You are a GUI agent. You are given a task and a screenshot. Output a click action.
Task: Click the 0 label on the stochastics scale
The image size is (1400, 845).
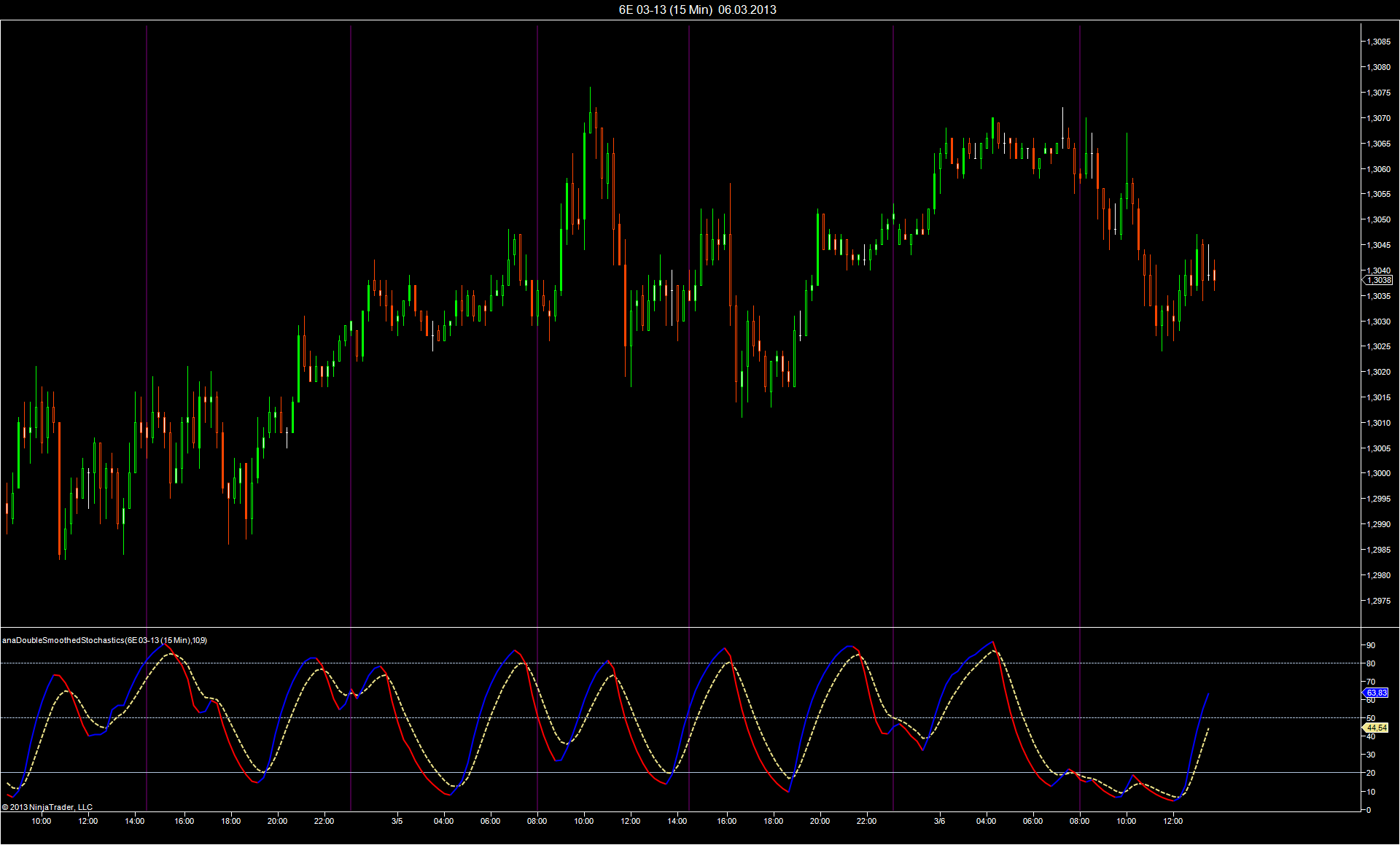[1369, 810]
